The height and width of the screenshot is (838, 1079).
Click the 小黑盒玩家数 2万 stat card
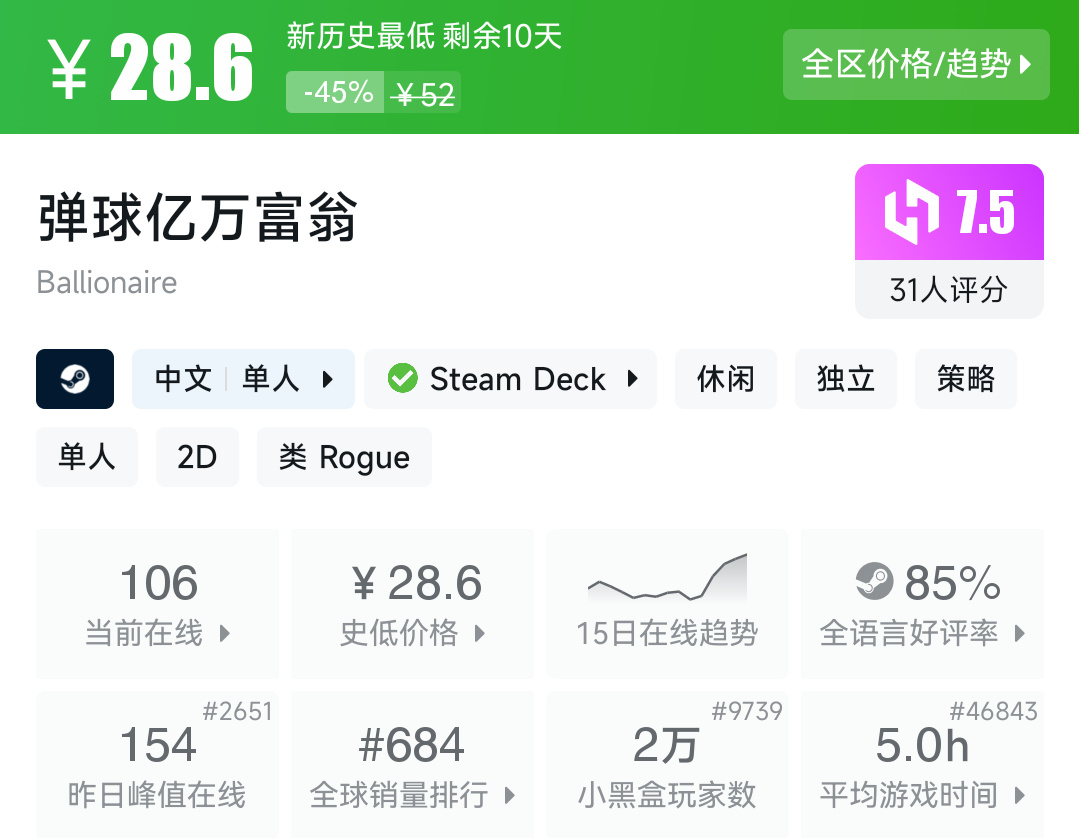pyautogui.click(x=667, y=764)
